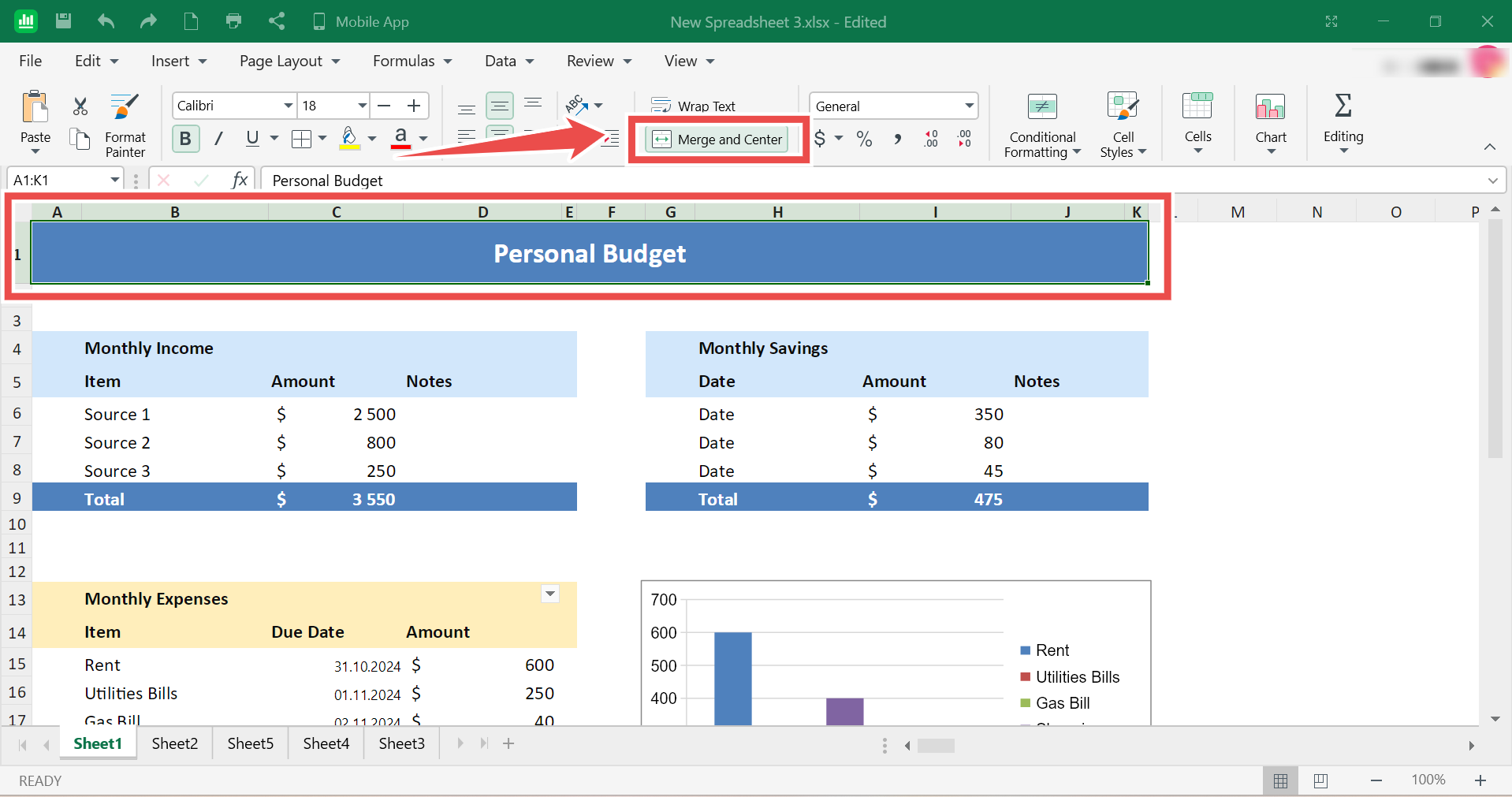Open the Page Layout menu
The image size is (1512, 797).
[289, 61]
